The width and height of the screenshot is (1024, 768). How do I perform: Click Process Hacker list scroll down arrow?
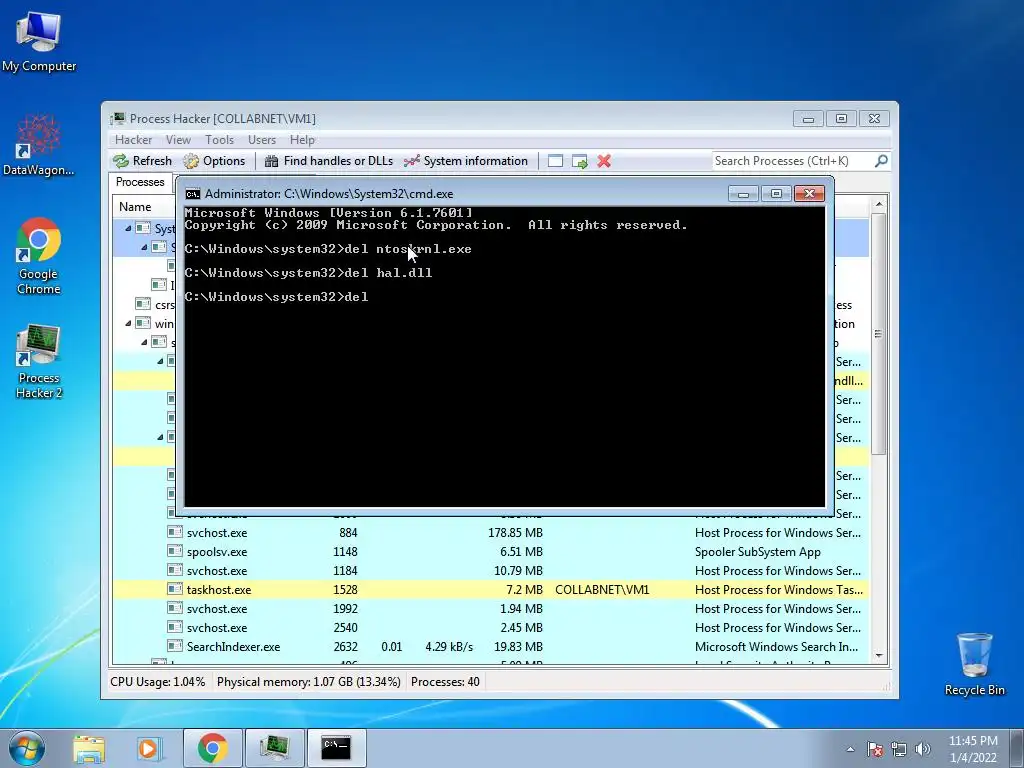pyautogui.click(x=879, y=655)
